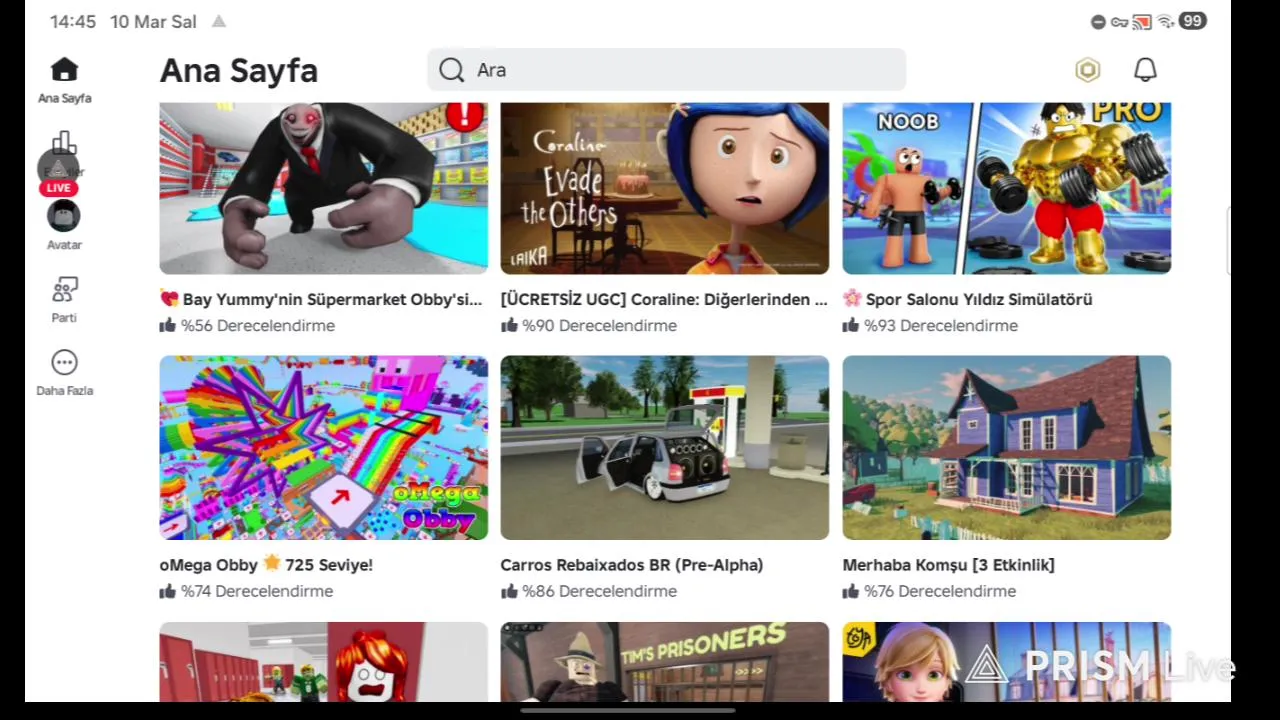The height and width of the screenshot is (720, 1280).
Task: Open Bay Yummy'nin Süpermarket Obby thumbnail
Action: pyautogui.click(x=323, y=188)
